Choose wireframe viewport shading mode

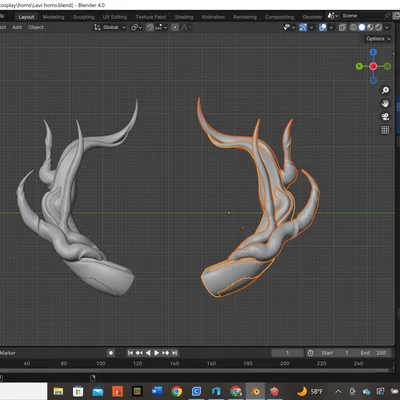[x=353, y=27]
